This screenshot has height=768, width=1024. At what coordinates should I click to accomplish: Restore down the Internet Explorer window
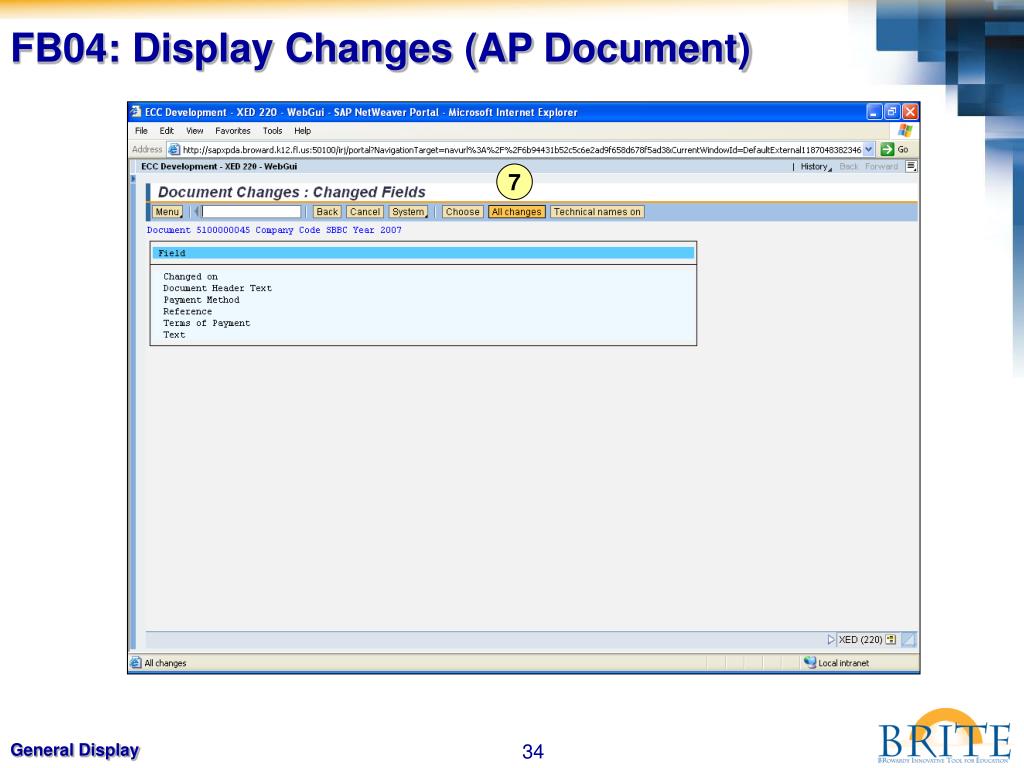(x=892, y=112)
